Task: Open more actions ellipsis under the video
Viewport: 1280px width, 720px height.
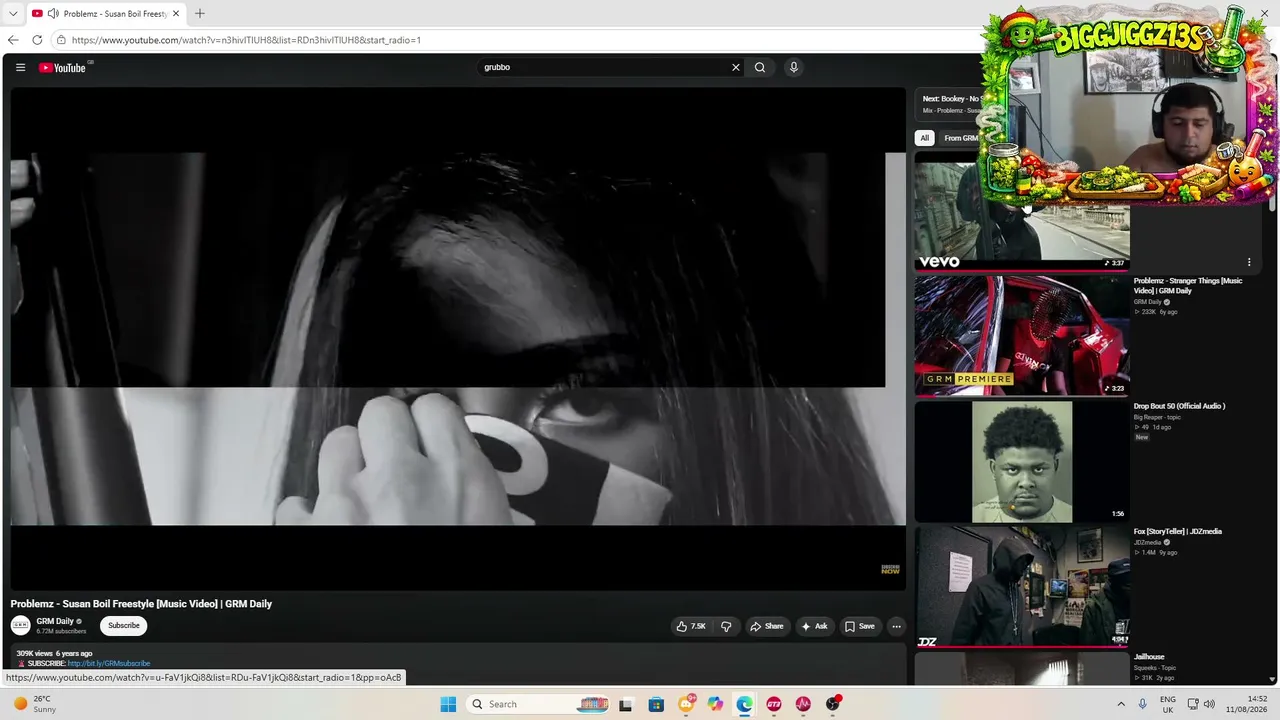Action: point(896,626)
